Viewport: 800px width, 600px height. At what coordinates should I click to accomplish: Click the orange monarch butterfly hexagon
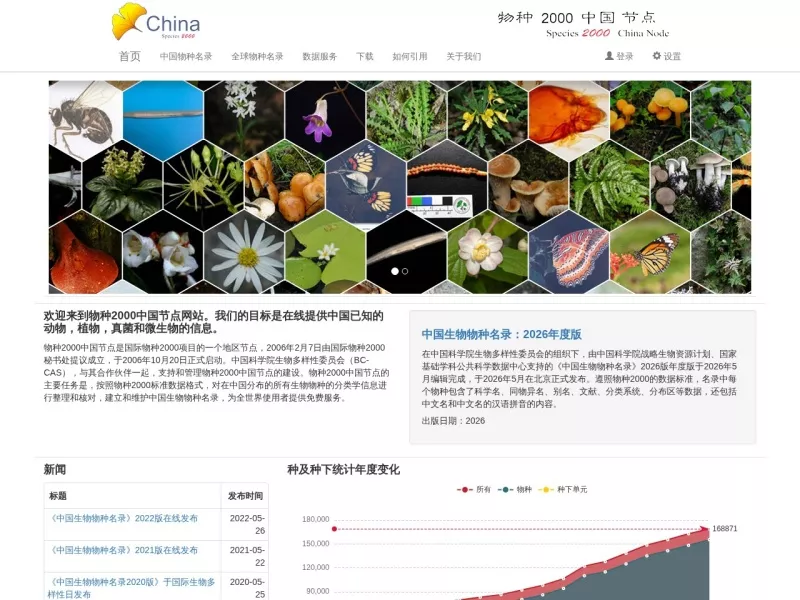click(650, 254)
